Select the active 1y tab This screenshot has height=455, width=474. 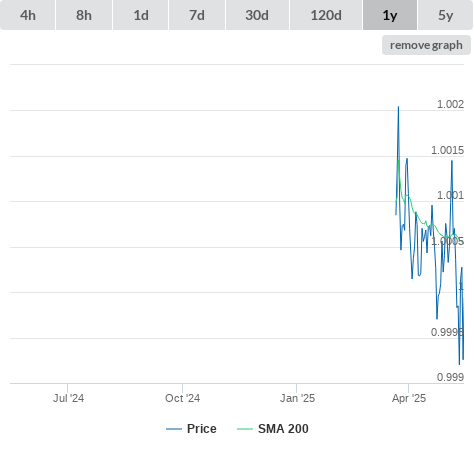(x=390, y=15)
